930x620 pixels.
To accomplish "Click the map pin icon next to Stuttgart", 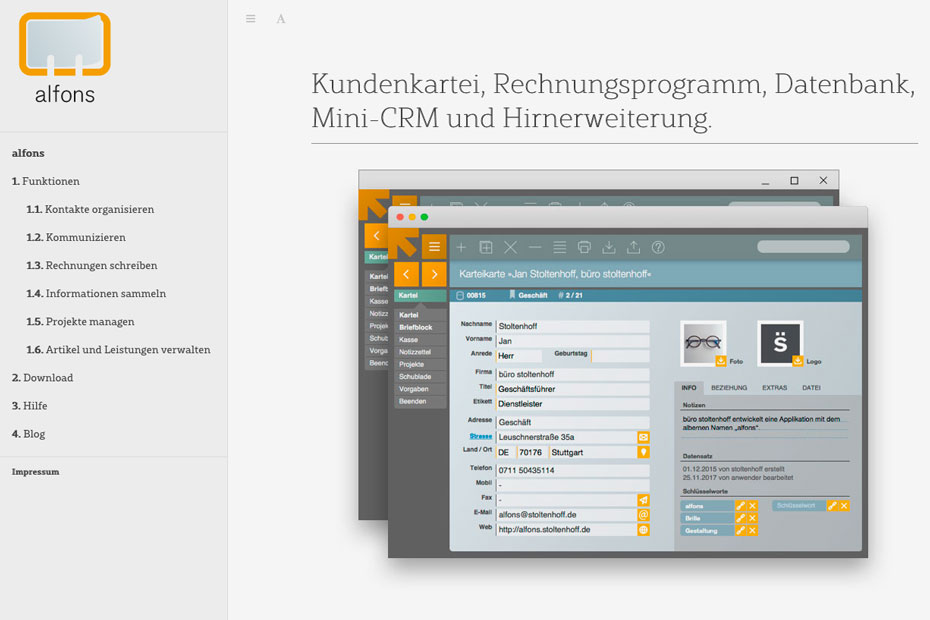I will 642,452.
